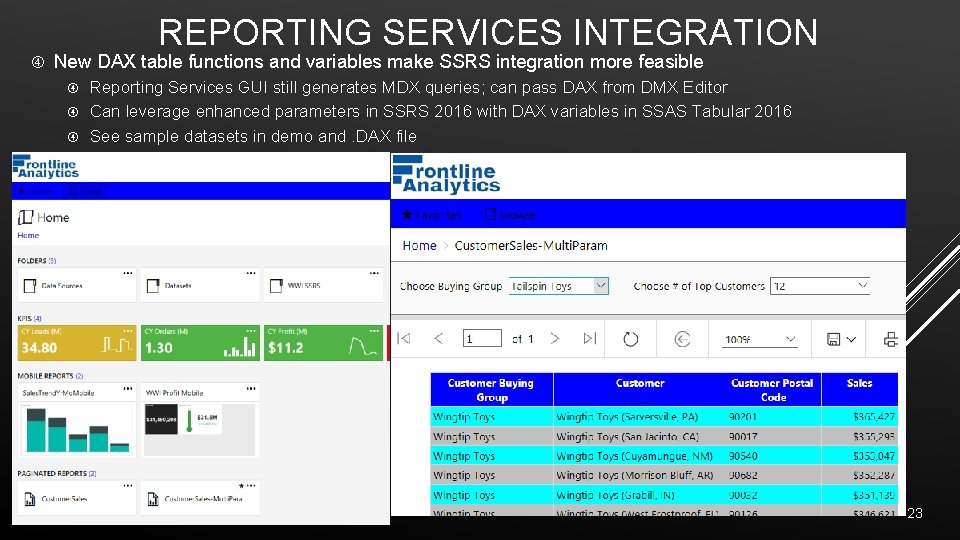Click postal code 90017 cell
The image size is (960, 540).
point(773,437)
